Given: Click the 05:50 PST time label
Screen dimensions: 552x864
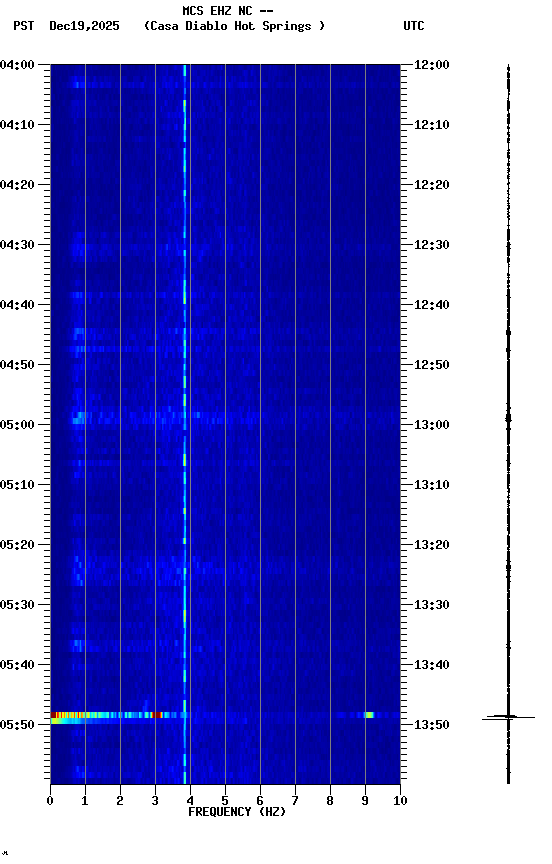Looking at the screenshot, I should click(17, 725).
